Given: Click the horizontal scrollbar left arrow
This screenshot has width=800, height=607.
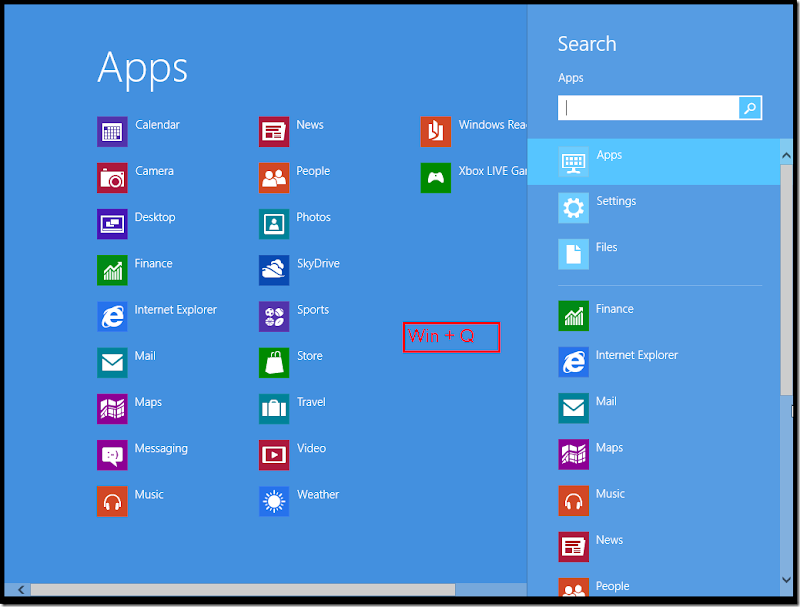Looking at the screenshot, I should [x=21, y=590].
